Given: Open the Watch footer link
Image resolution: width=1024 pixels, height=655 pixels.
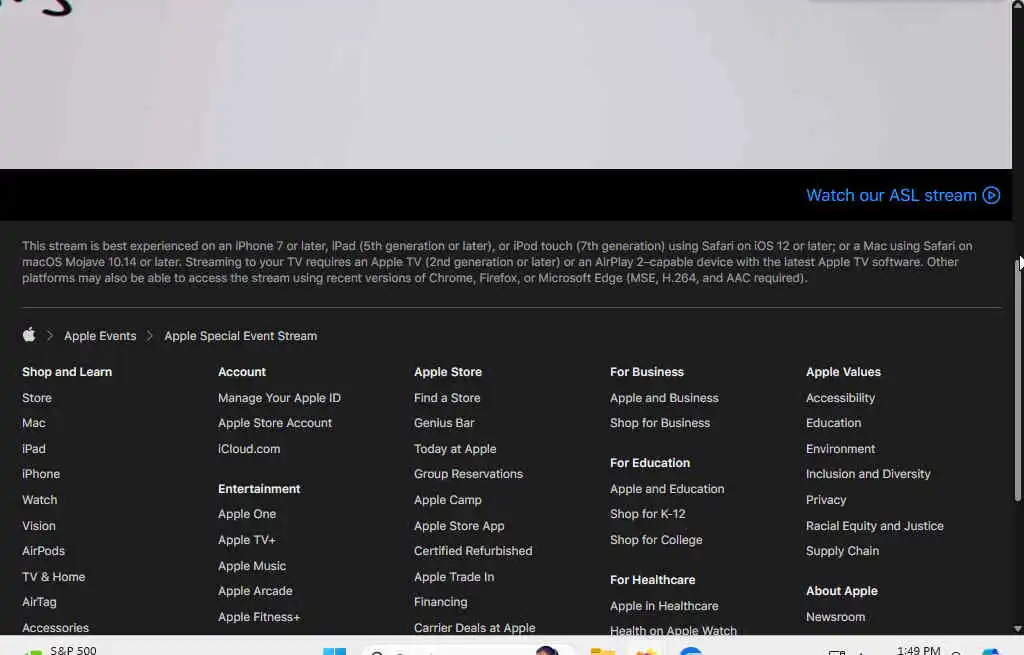Looking at the screenshot, I should click(39, 500).
